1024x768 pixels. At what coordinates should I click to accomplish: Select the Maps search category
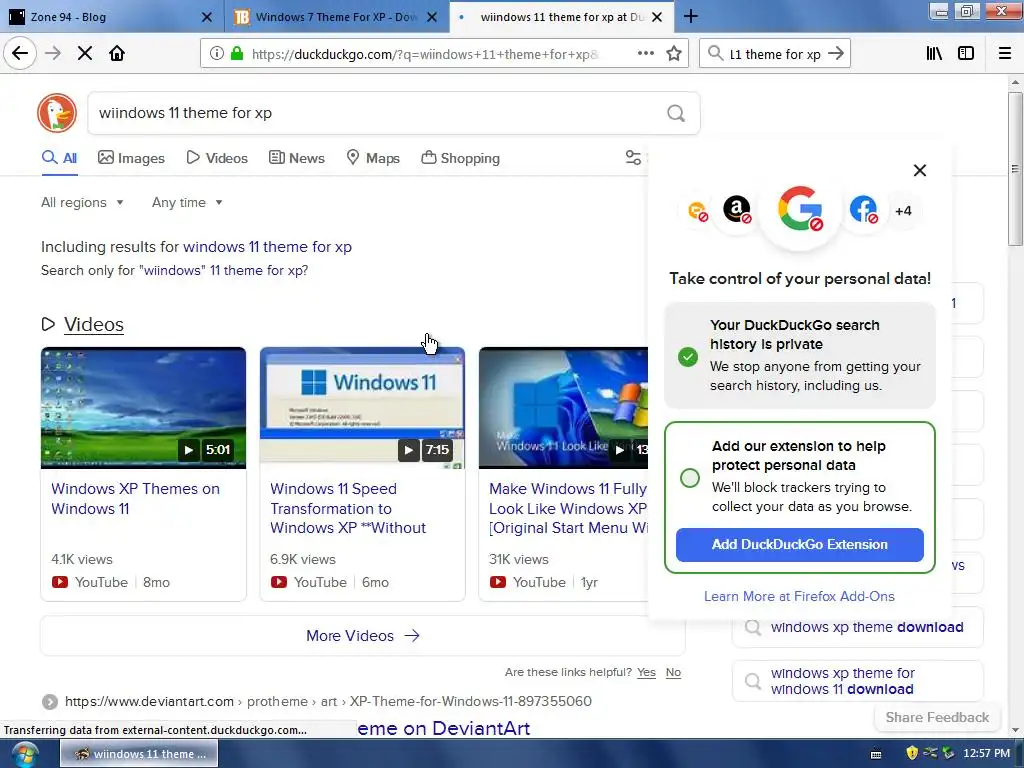pos(373,158)
